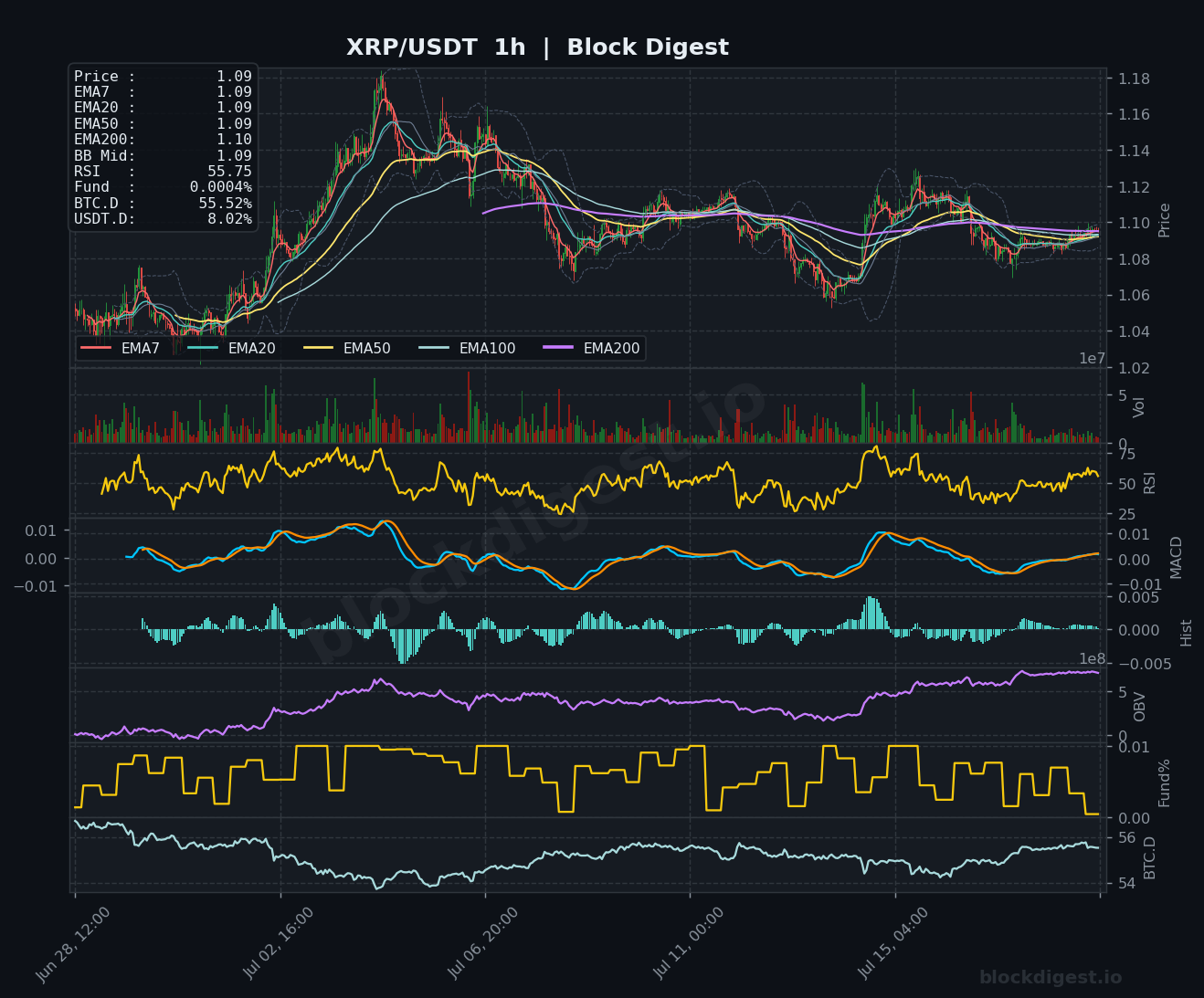Screen dimensions: 1204x998
Task: Select the Jul 11, 00:00 date tick
Action: tap(689, 945)
